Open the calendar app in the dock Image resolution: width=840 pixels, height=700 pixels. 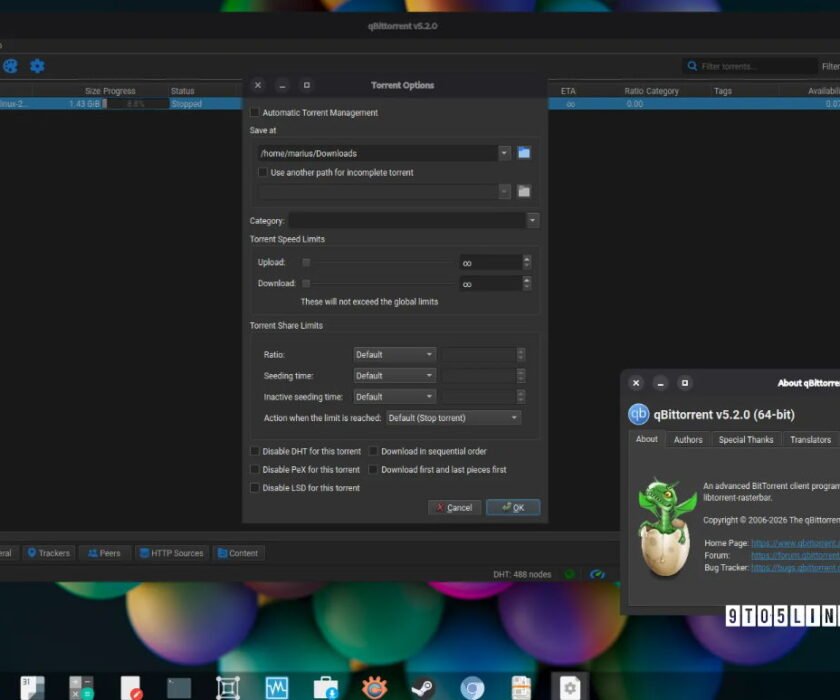tap(32, 687)
